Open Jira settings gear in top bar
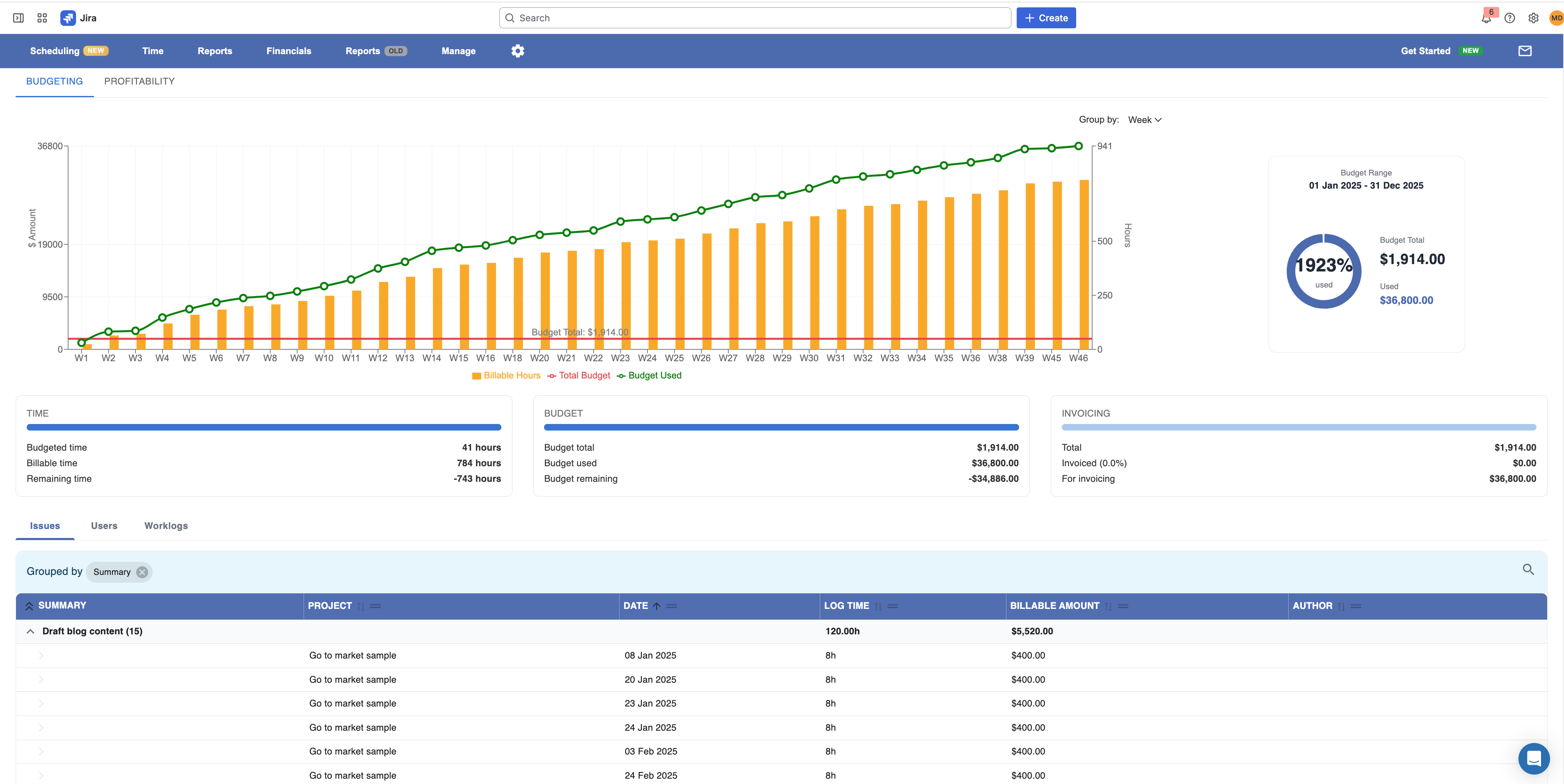The height and width of the screenshot is (784, 1564). point(1533,18)
